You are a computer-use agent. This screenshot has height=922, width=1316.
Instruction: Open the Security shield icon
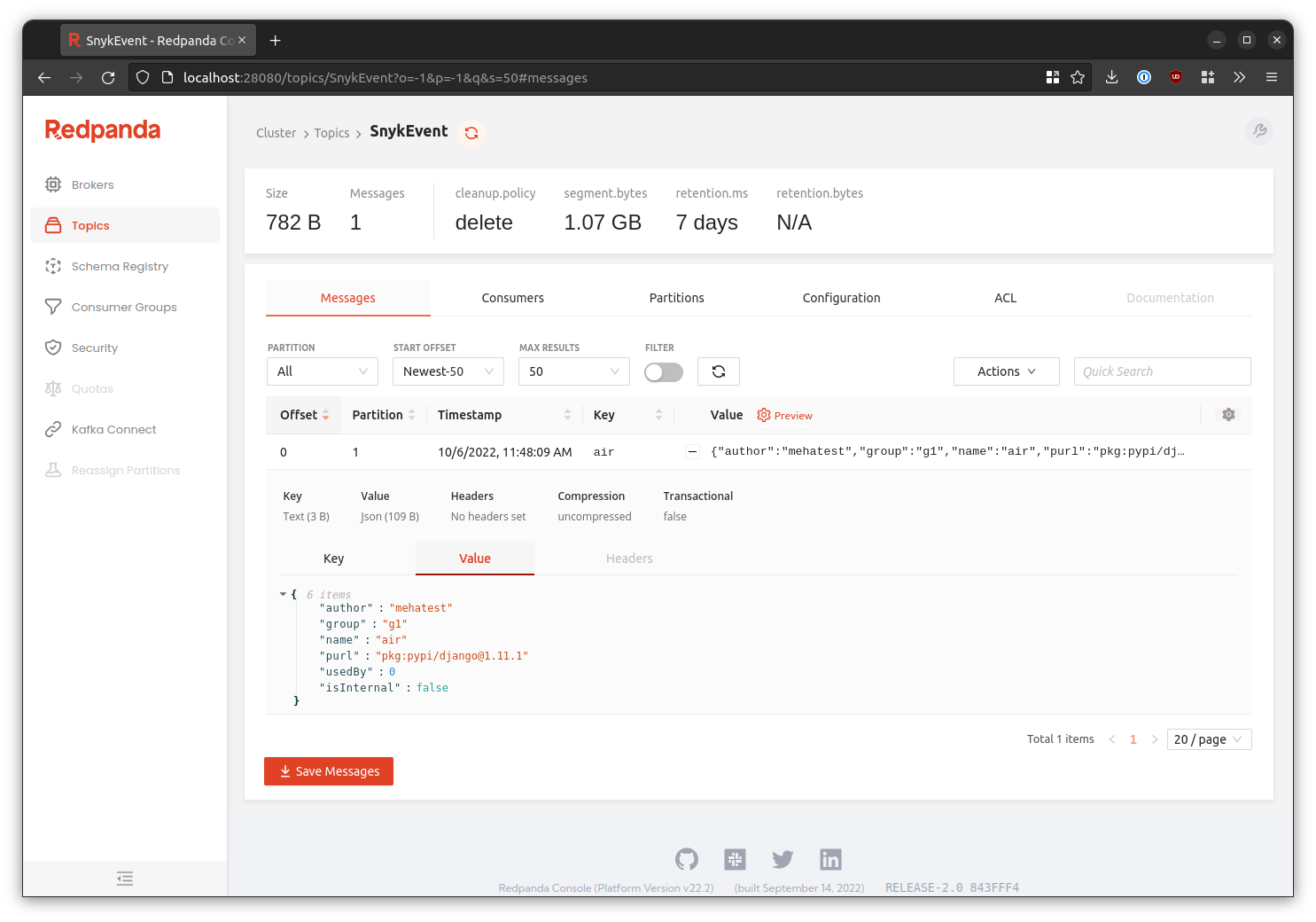tap(53, 348)
